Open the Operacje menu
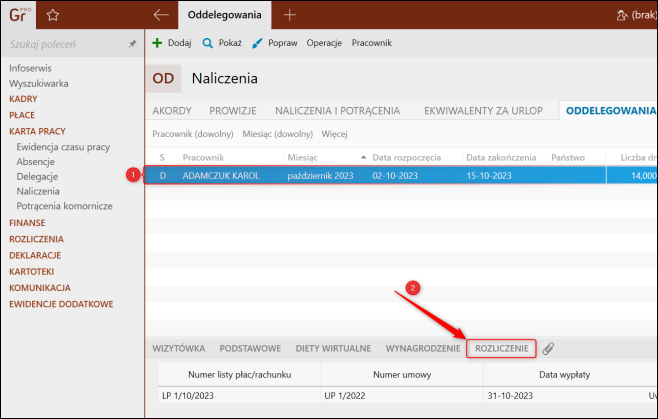This screenshot has width=658, height=419. (x=324, y=43)
